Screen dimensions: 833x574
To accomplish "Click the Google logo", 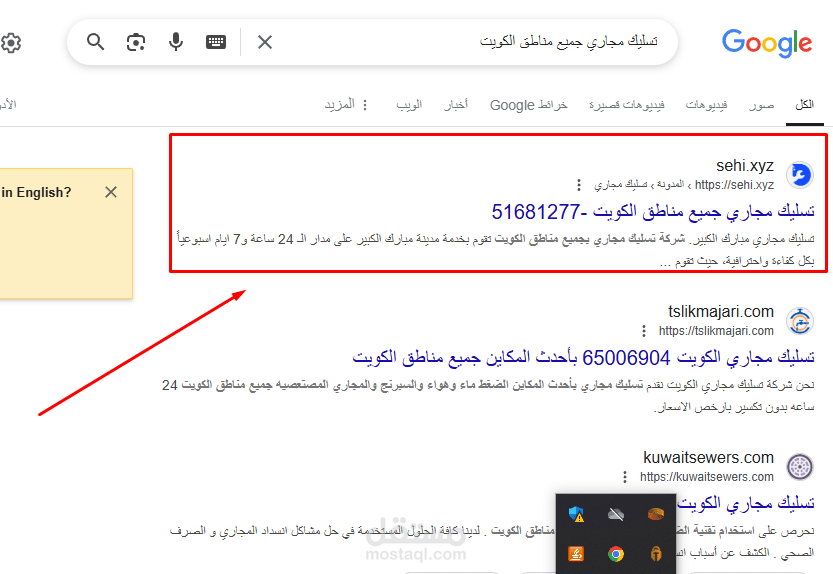I will pyautogui.click(x=767, y=43).
